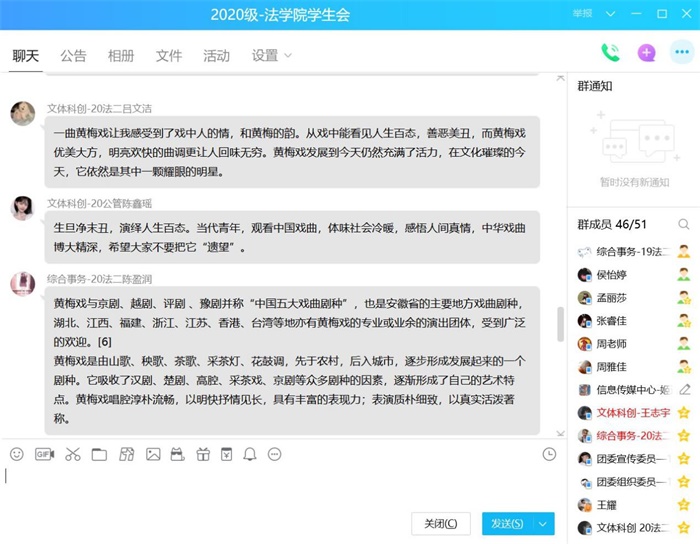Click avatar of 文体科创-20法二吕文洁
The width and height of the screenshot is (700, 544).
point(23,113)
